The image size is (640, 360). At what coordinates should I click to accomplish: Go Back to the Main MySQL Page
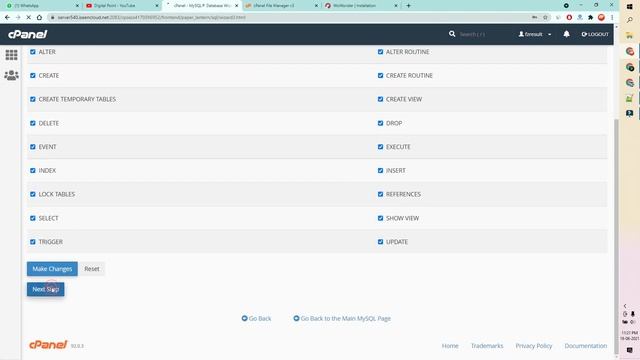click(342, 318)
